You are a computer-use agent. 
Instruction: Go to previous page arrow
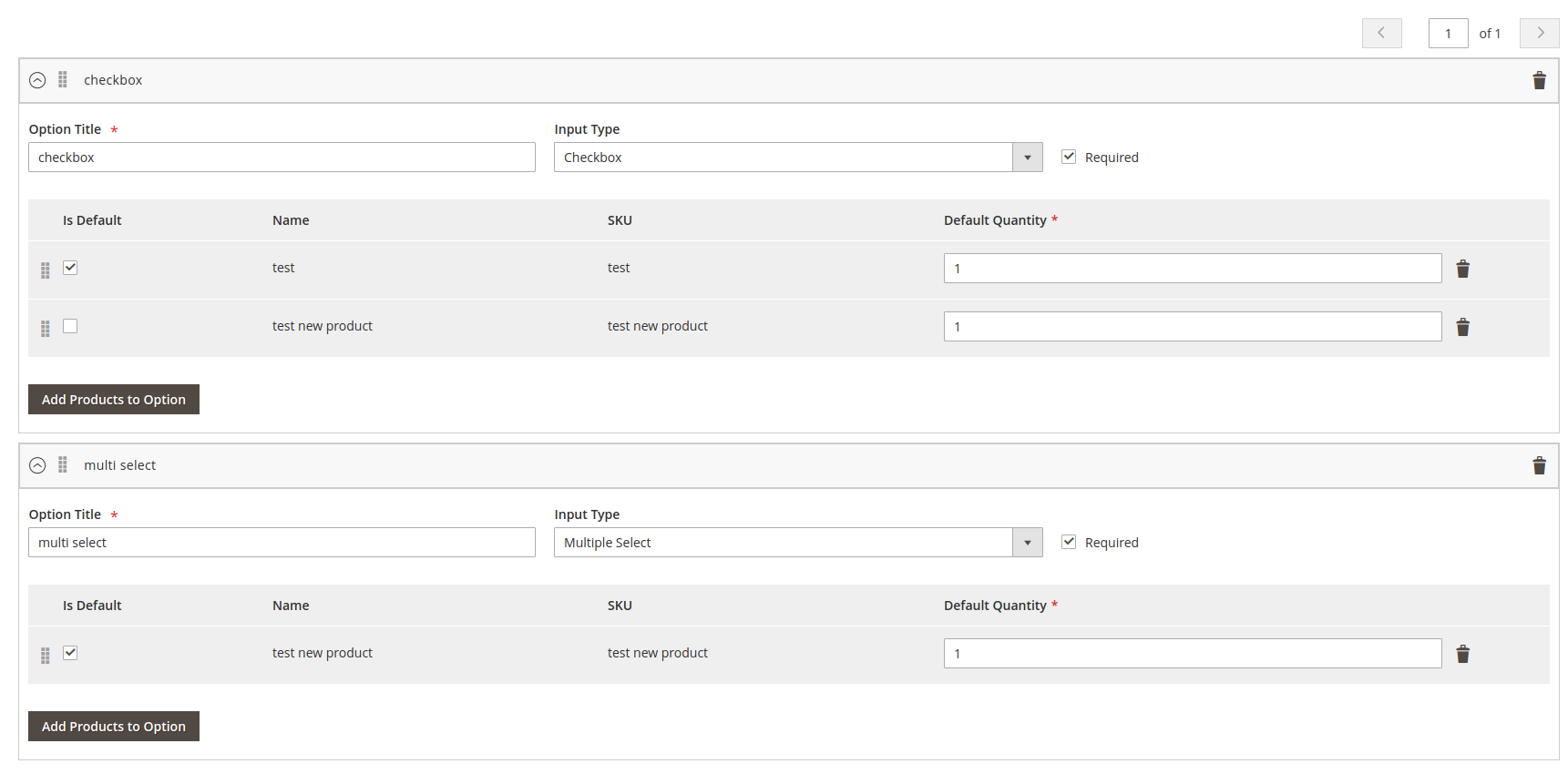(x=1381, y=33)
